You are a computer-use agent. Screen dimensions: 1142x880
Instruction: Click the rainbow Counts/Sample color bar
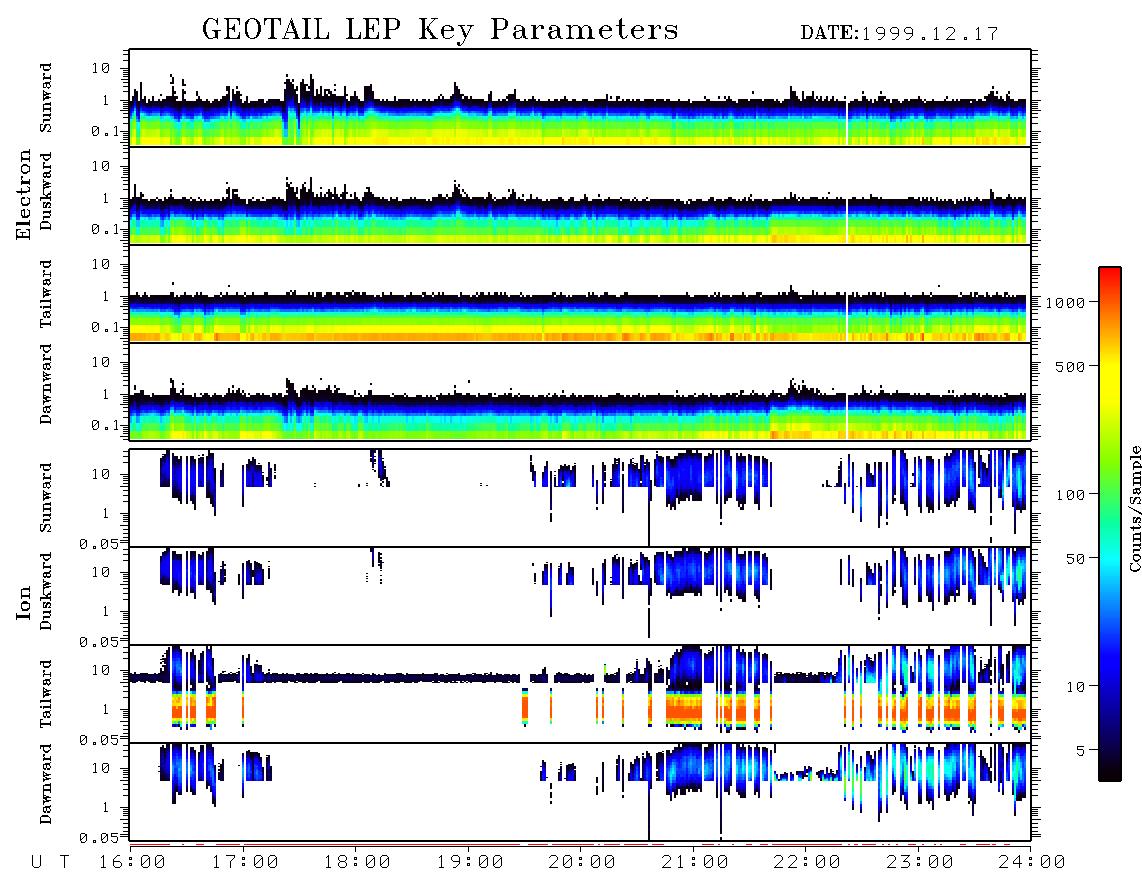coord(1109,524)
